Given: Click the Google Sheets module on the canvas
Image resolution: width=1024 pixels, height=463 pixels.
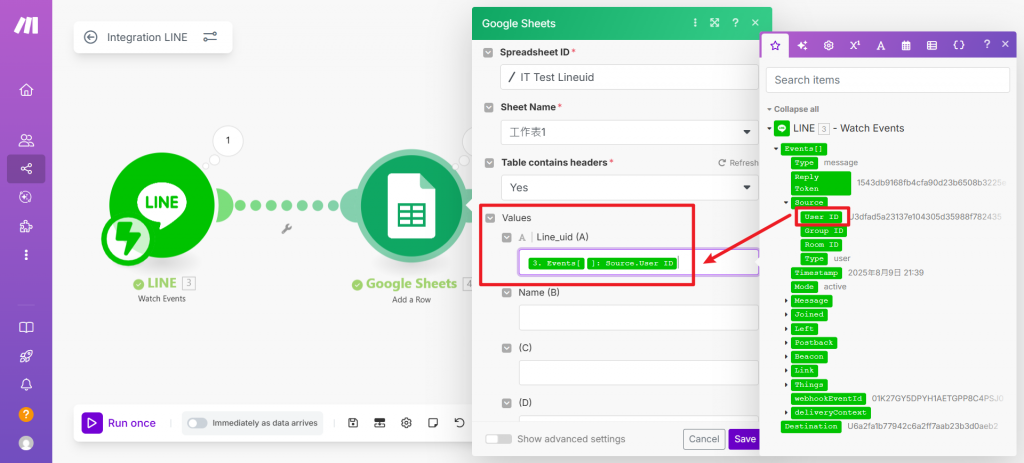Looking at the screenshot, I should click(x=413, y=204).
